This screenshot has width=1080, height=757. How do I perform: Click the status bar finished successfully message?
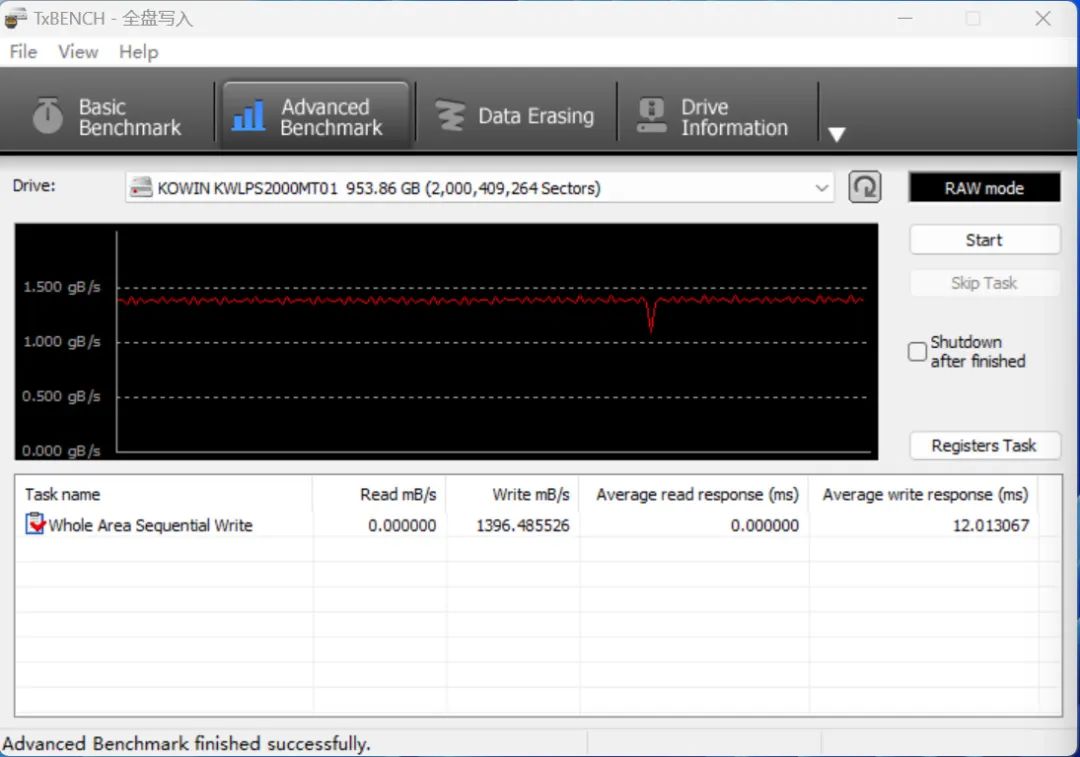(x=187, y=744)
